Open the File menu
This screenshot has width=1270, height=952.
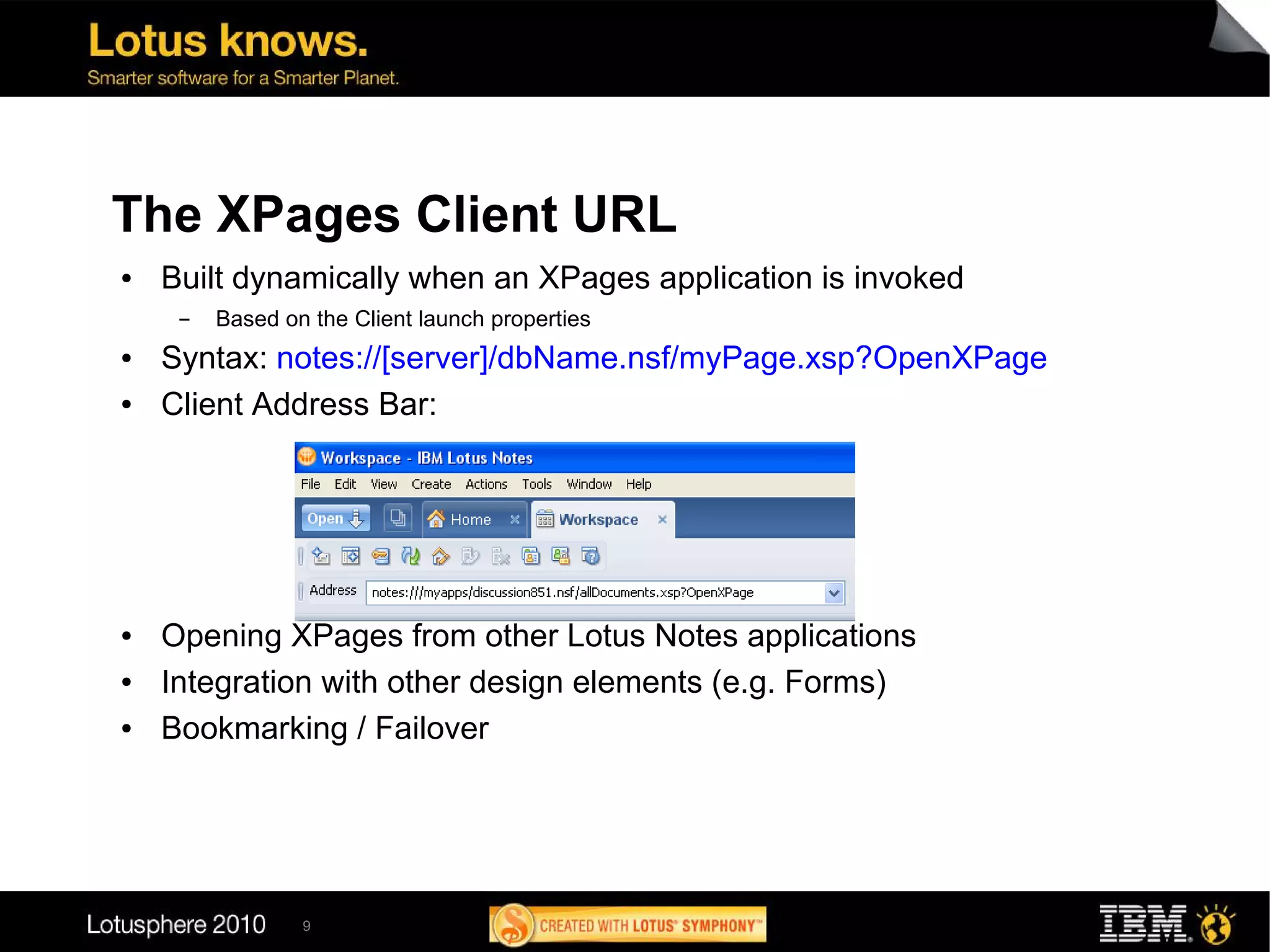click(311, 484)
